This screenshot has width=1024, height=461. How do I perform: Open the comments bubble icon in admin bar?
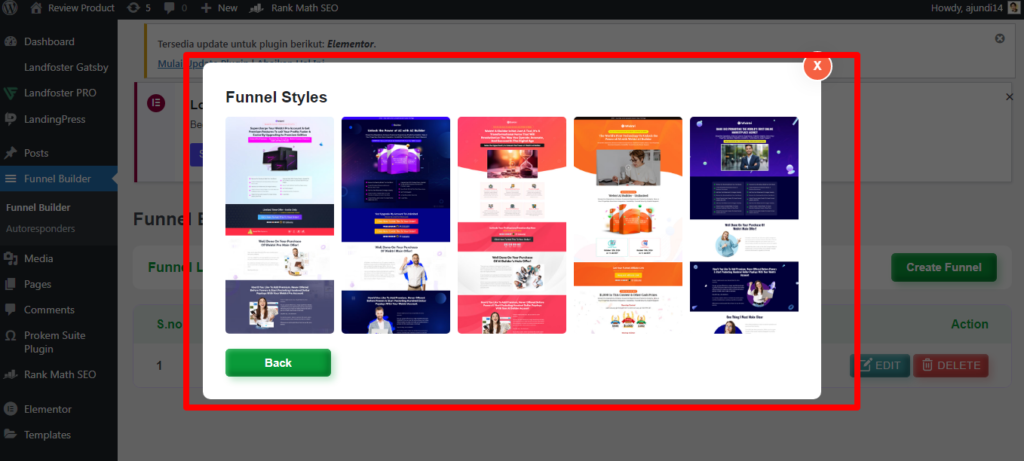[174, 8]
